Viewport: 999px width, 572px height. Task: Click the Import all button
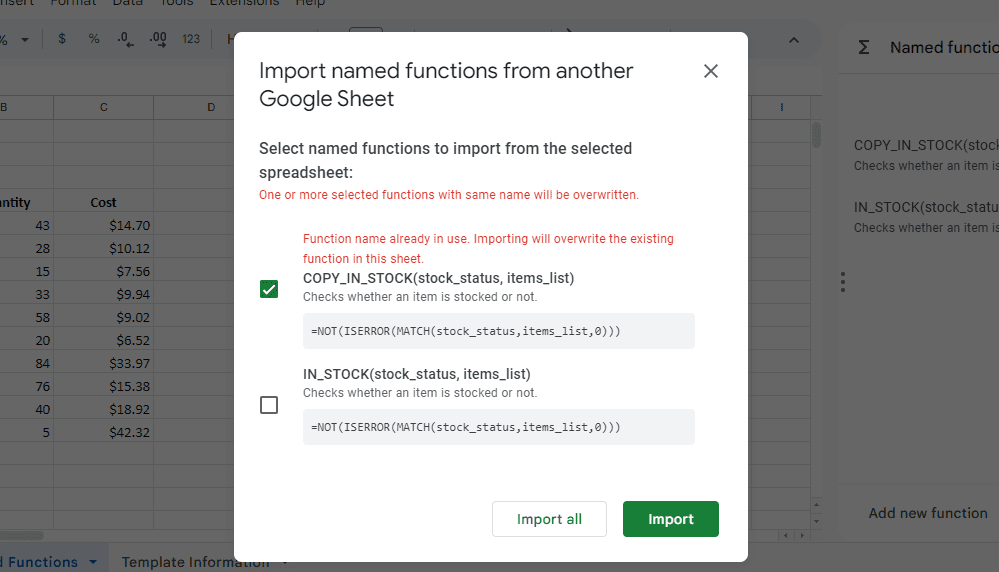pyautogui.click(x=549, y=519)
